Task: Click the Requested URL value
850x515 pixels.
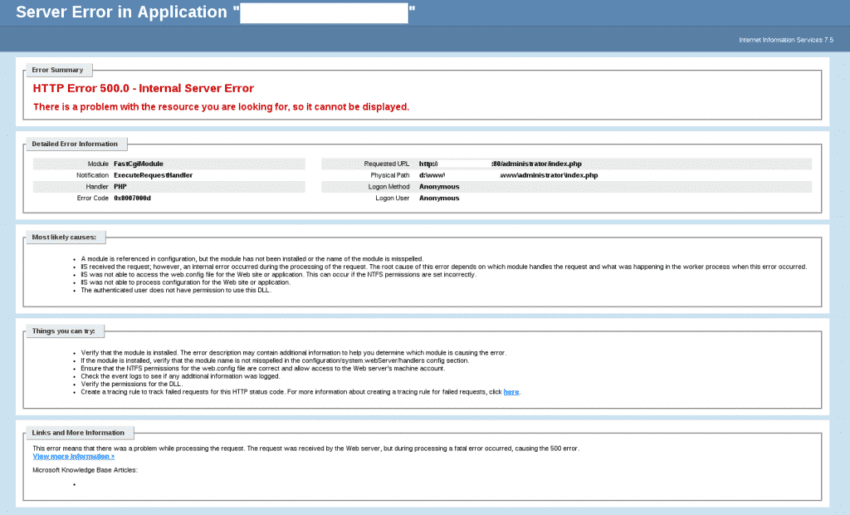Action: (x=500, y=163)
